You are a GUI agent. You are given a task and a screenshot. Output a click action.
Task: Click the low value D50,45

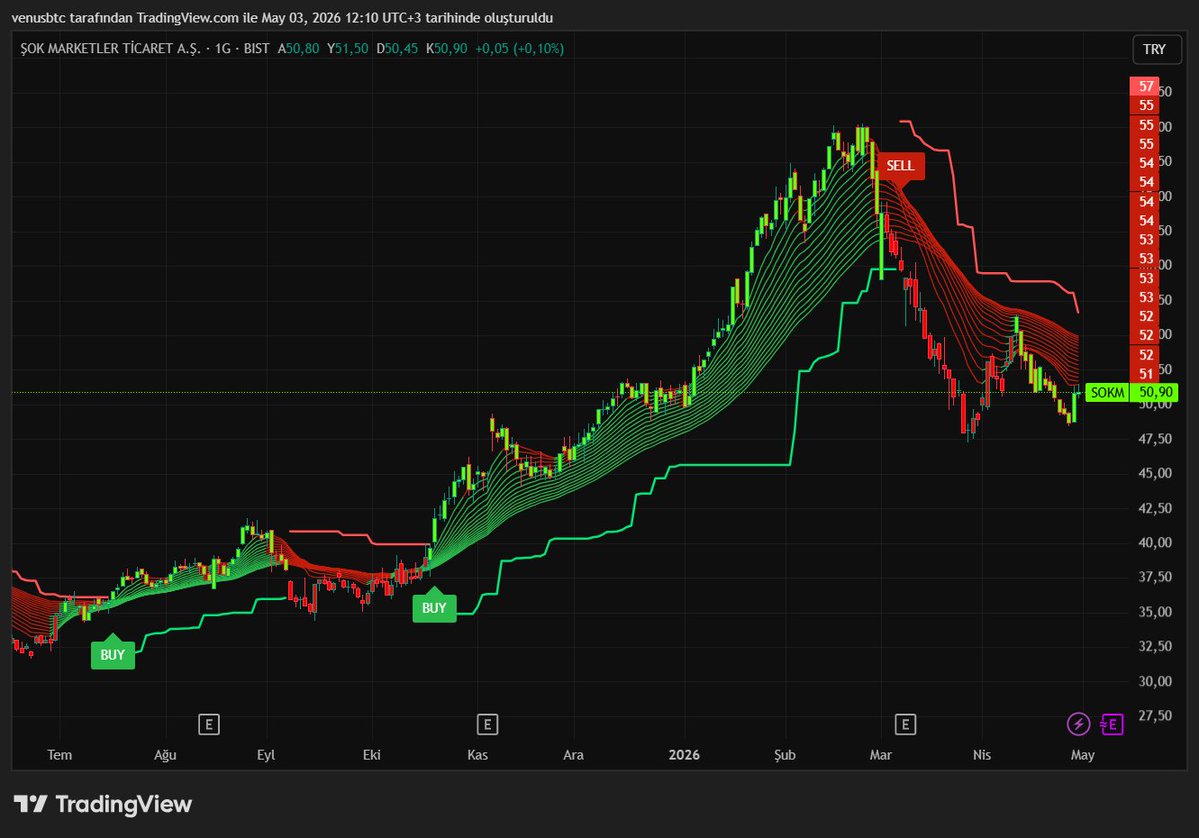(397, 48)
